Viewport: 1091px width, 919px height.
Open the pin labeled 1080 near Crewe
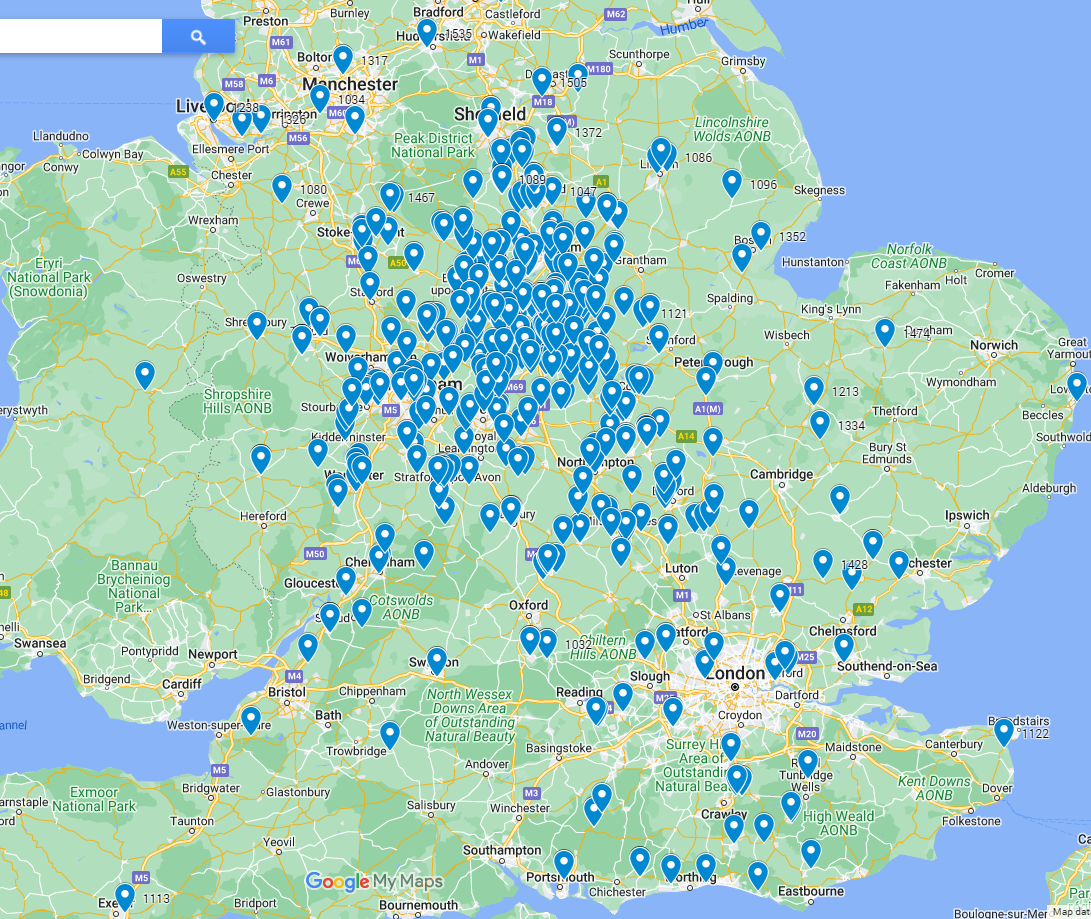tap(282, 189)
